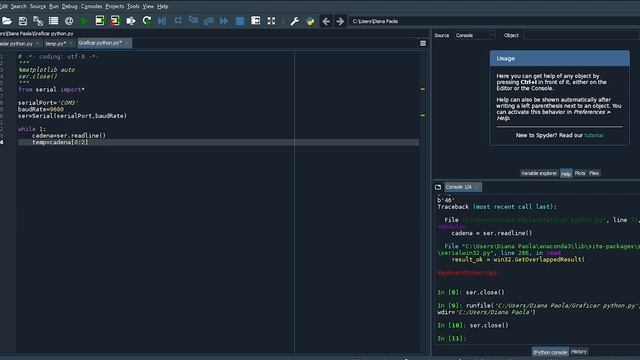Image resolution: width=640 pixels, height=360 pixels.
Task: Click the back arrow navigation icon
Action: click(x=326, y=21)
